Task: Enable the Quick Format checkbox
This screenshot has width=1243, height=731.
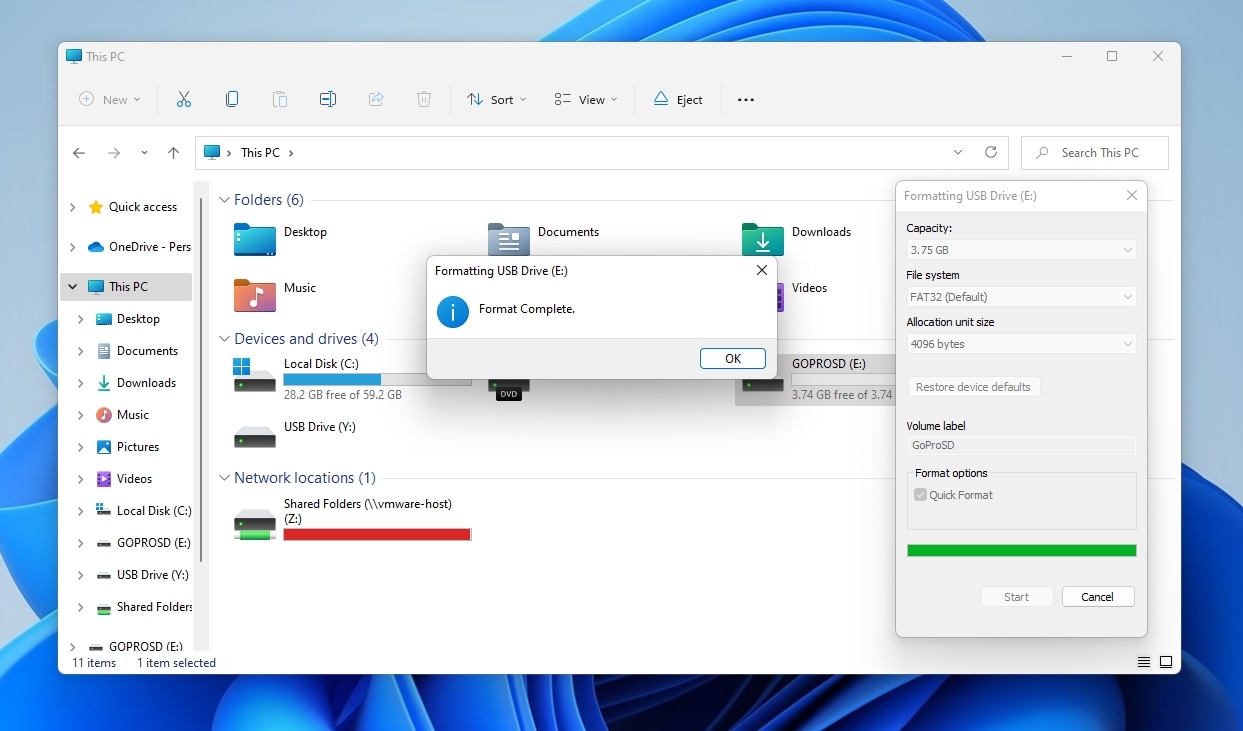Action: 920,494
